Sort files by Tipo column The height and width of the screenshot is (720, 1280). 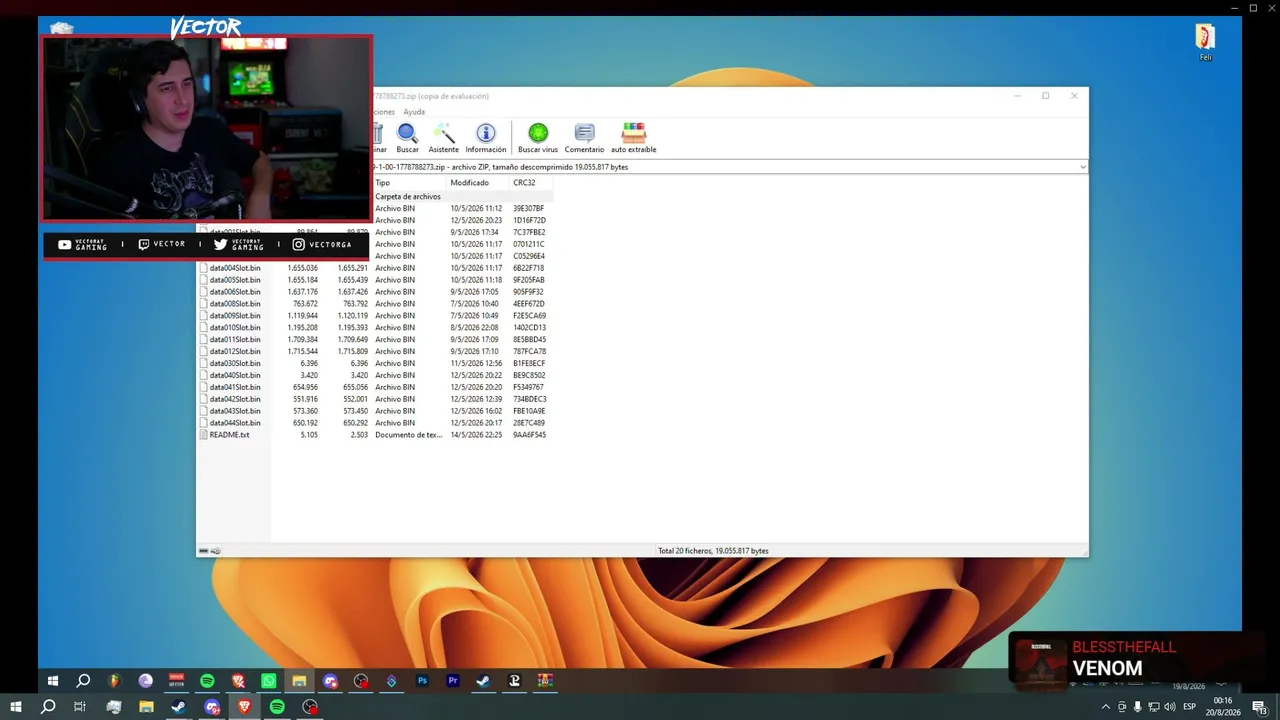tap(408, 183)
